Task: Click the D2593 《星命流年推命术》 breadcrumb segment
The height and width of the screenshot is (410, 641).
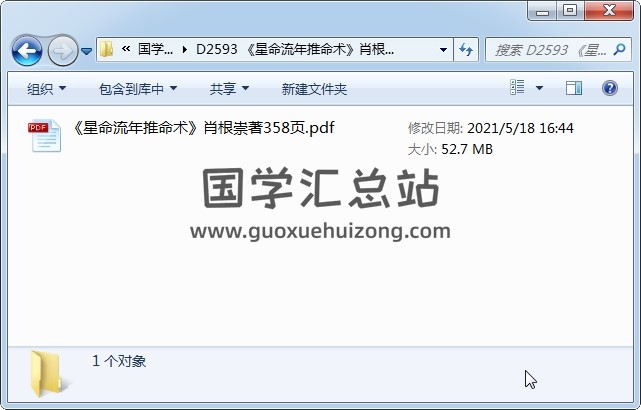Action: click(x=295, y=49)
